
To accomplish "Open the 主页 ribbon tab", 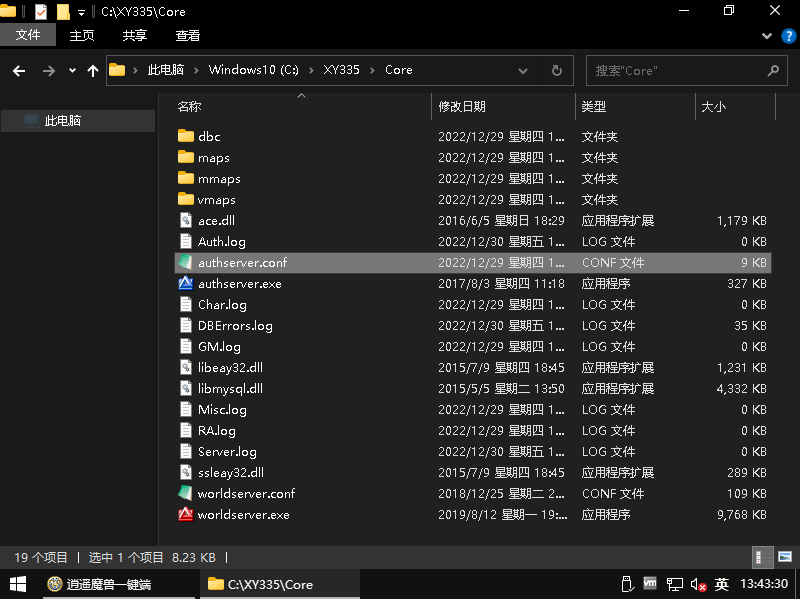I will (82, 35).
